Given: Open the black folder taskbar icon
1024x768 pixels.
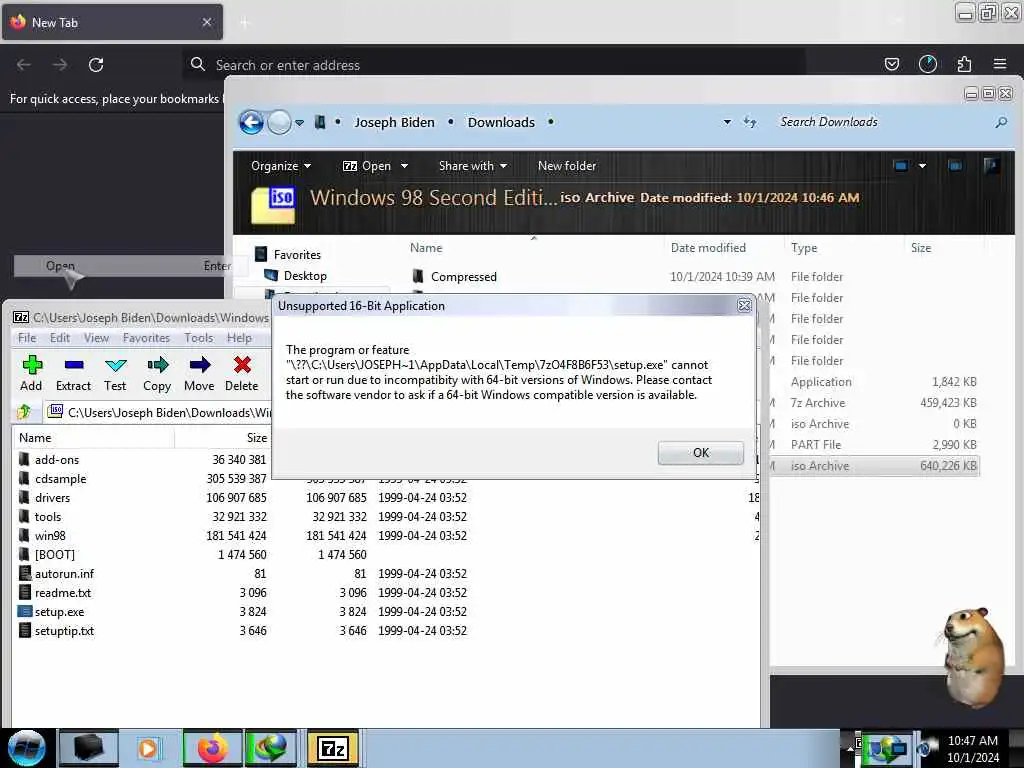Looking at the screenshot, I should [x=89, y=748].
